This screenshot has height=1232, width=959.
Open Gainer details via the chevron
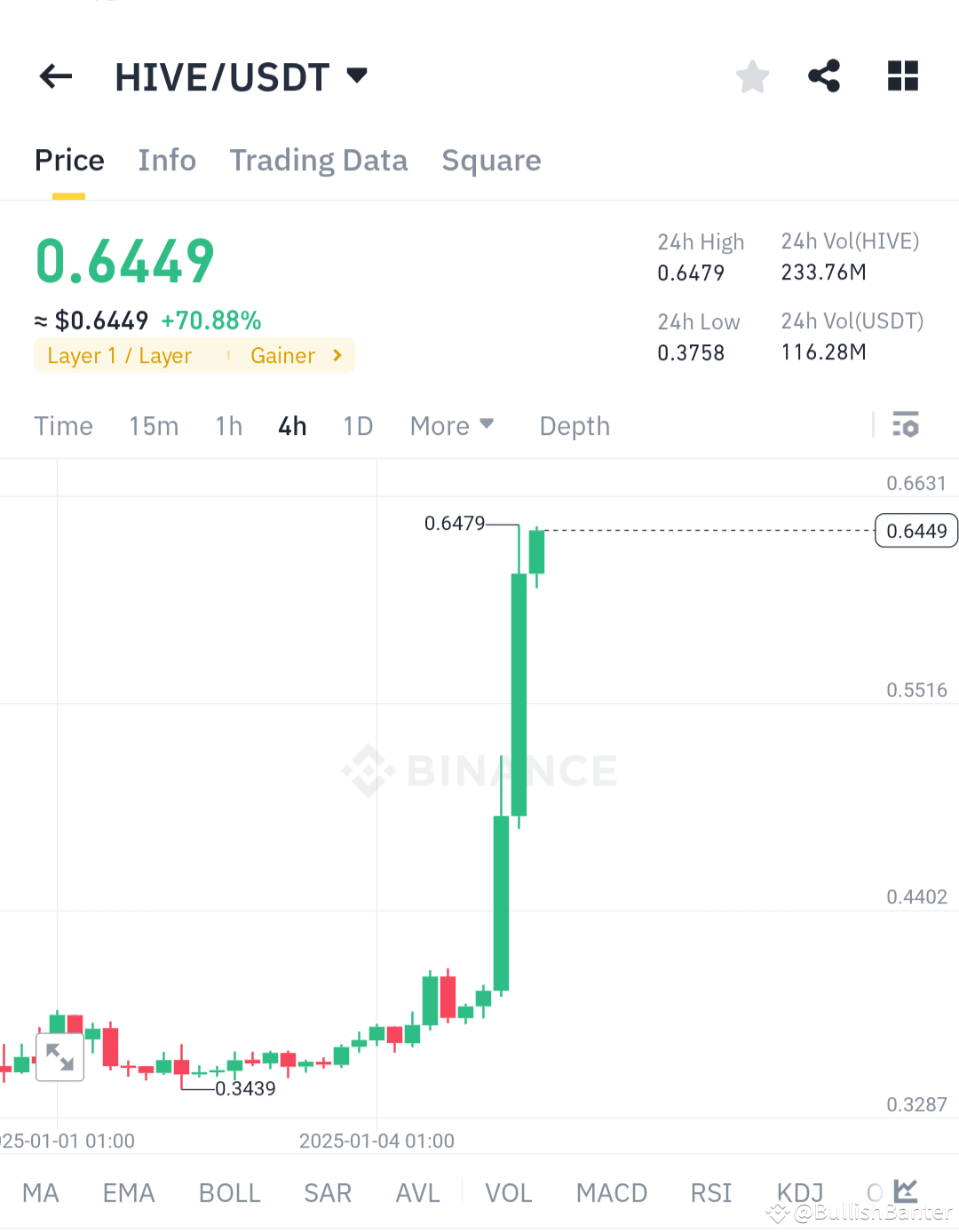pos(336,355)
